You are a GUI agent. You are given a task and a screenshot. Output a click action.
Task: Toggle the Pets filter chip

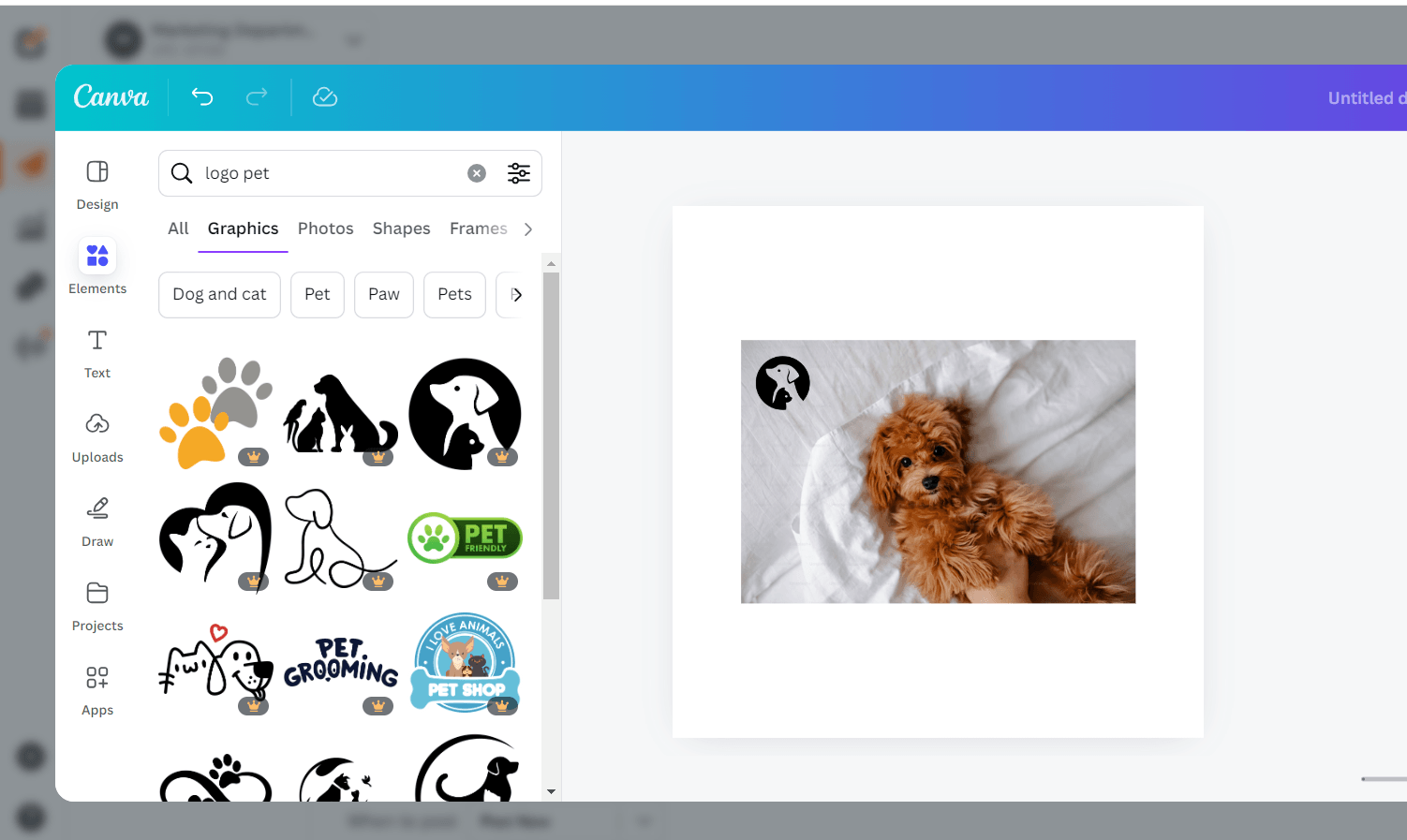point(454,294)
